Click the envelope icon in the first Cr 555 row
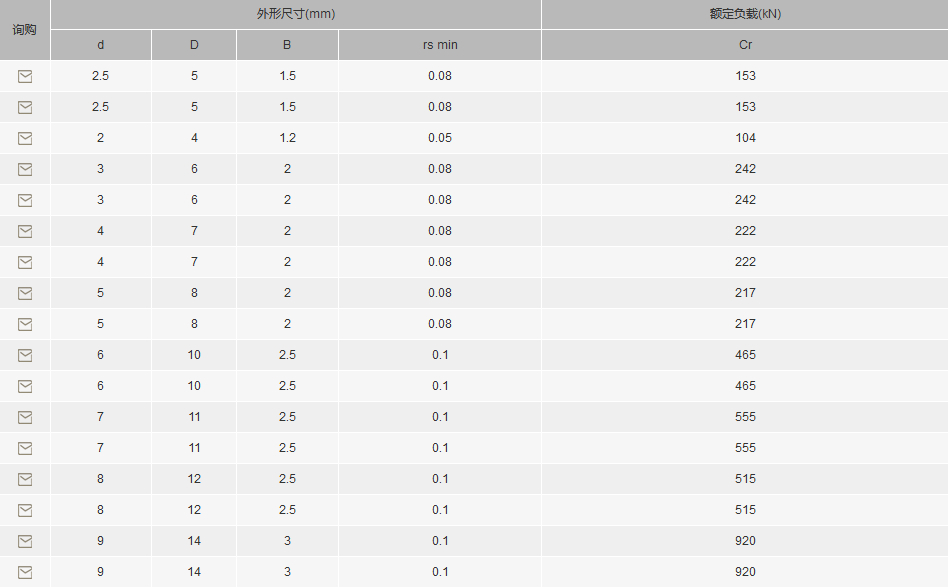The image size is (948, 588). (x=25, y=418)
